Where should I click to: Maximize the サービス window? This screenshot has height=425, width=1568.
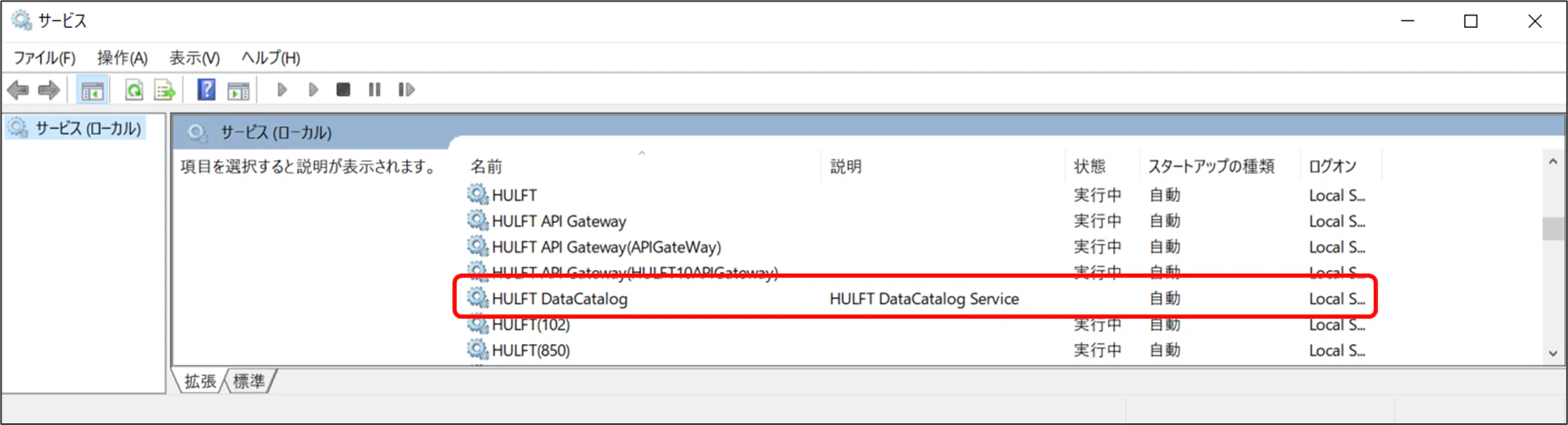coord(1471,21)
